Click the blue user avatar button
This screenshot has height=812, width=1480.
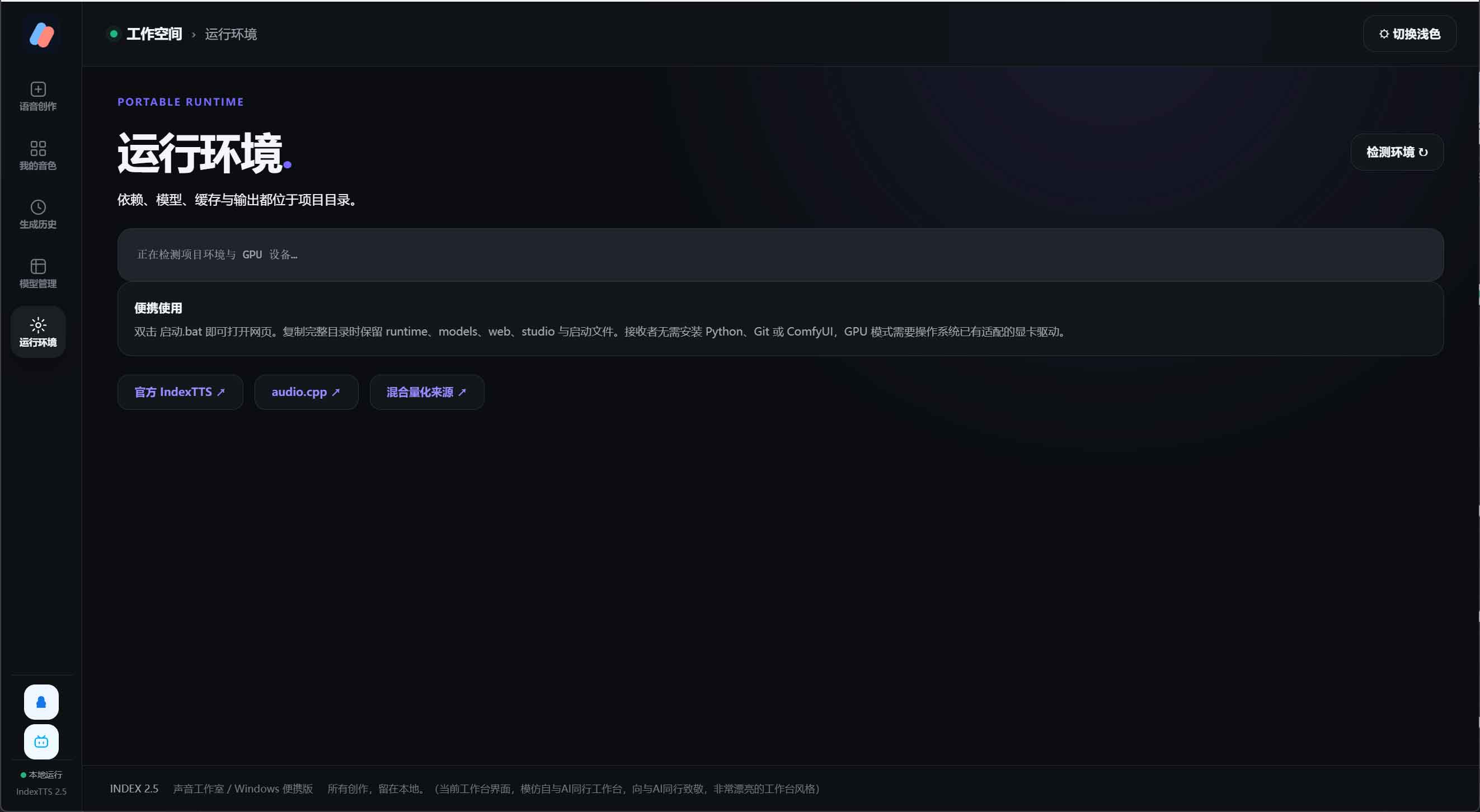41,702
